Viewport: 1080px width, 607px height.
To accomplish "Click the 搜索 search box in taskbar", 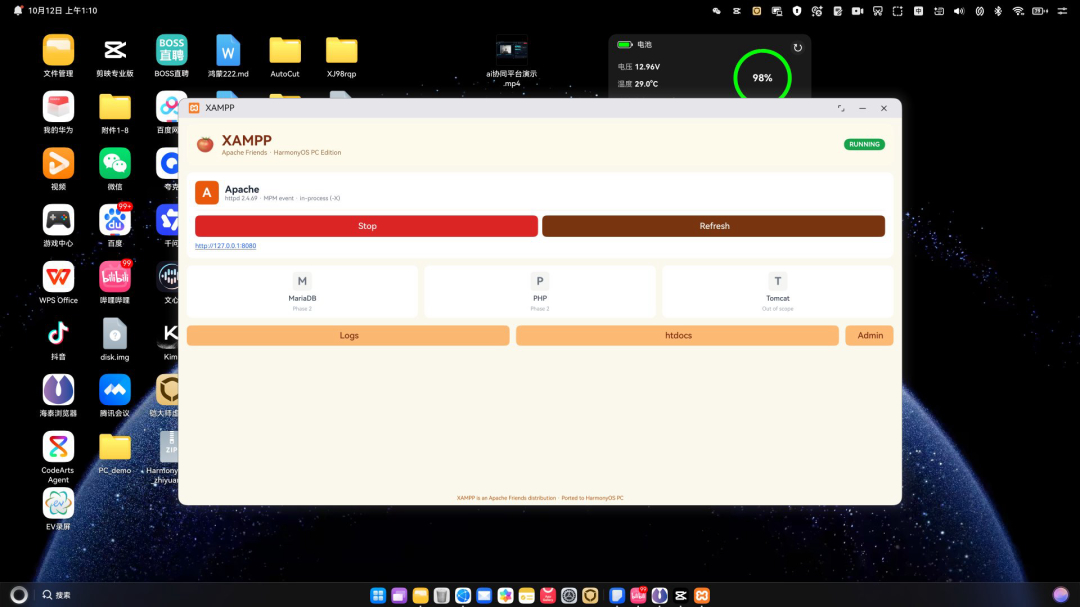I will pyautogui.click(x=56, y=595).
